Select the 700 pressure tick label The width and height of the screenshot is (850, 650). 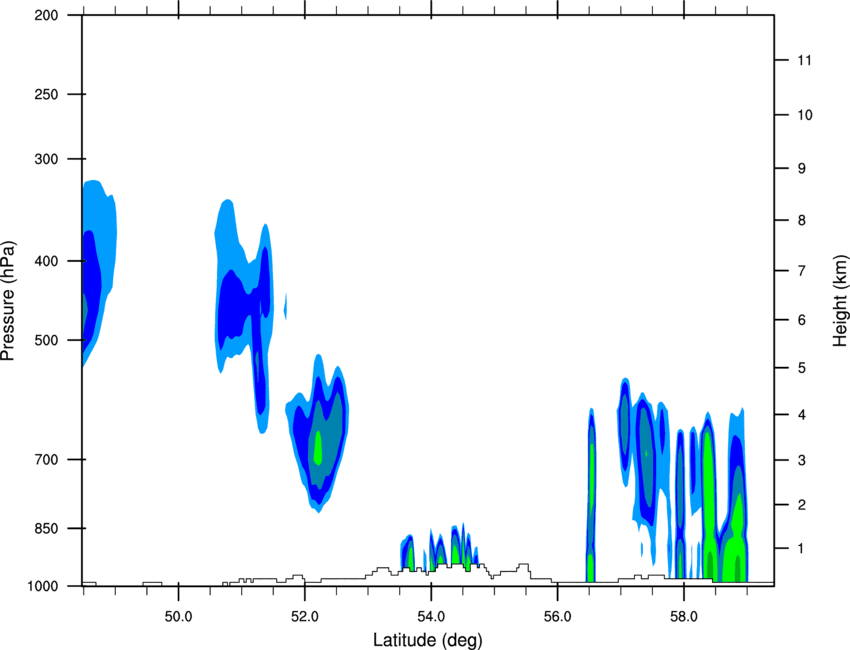tap(46, 459)
